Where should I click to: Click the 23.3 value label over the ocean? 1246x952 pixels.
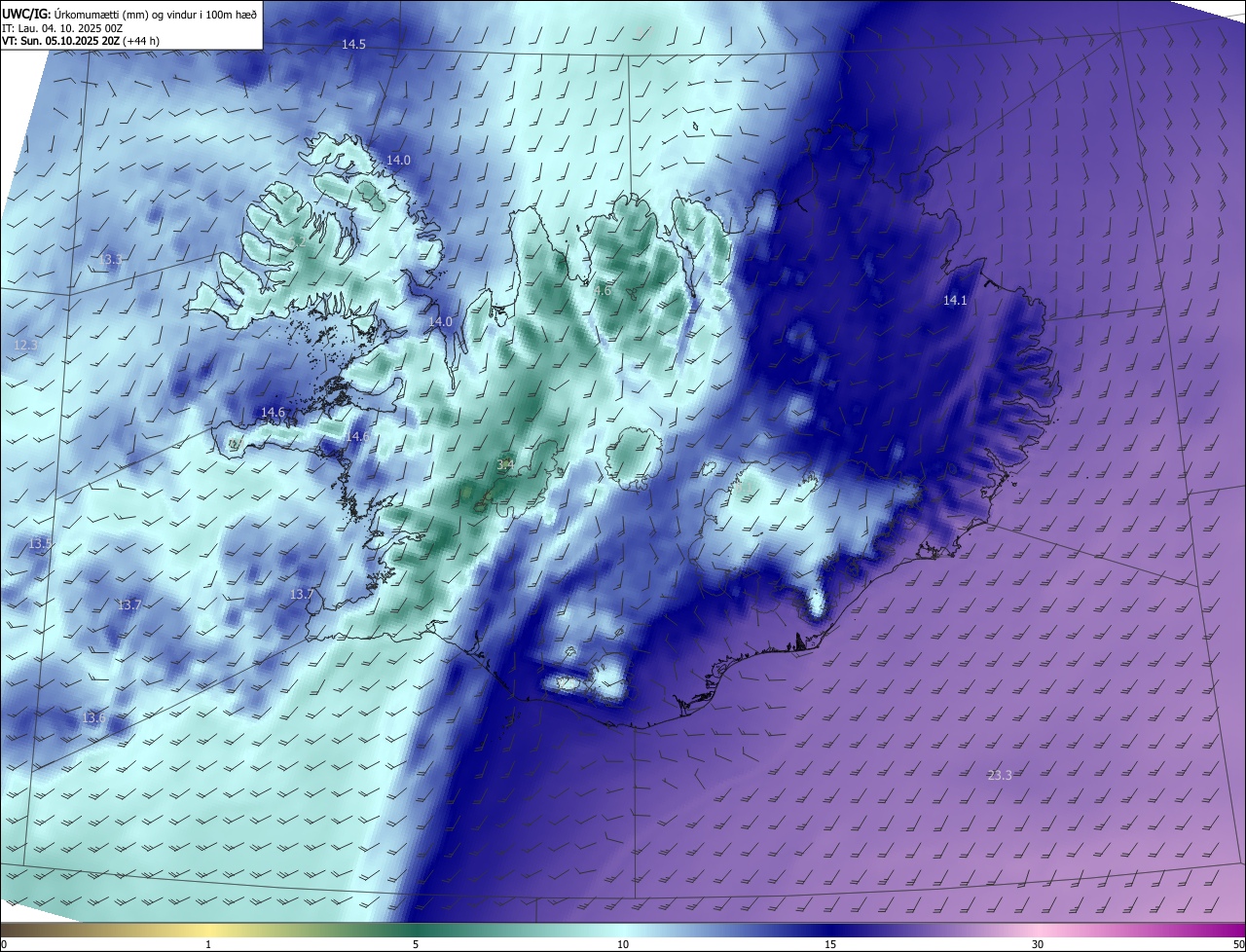point(1000,775)
